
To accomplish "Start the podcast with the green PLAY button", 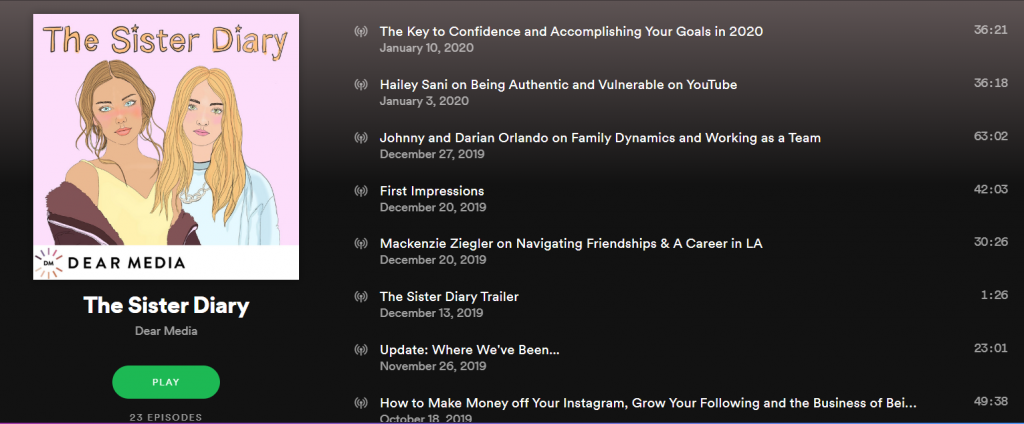I will (x=166, y=382).
